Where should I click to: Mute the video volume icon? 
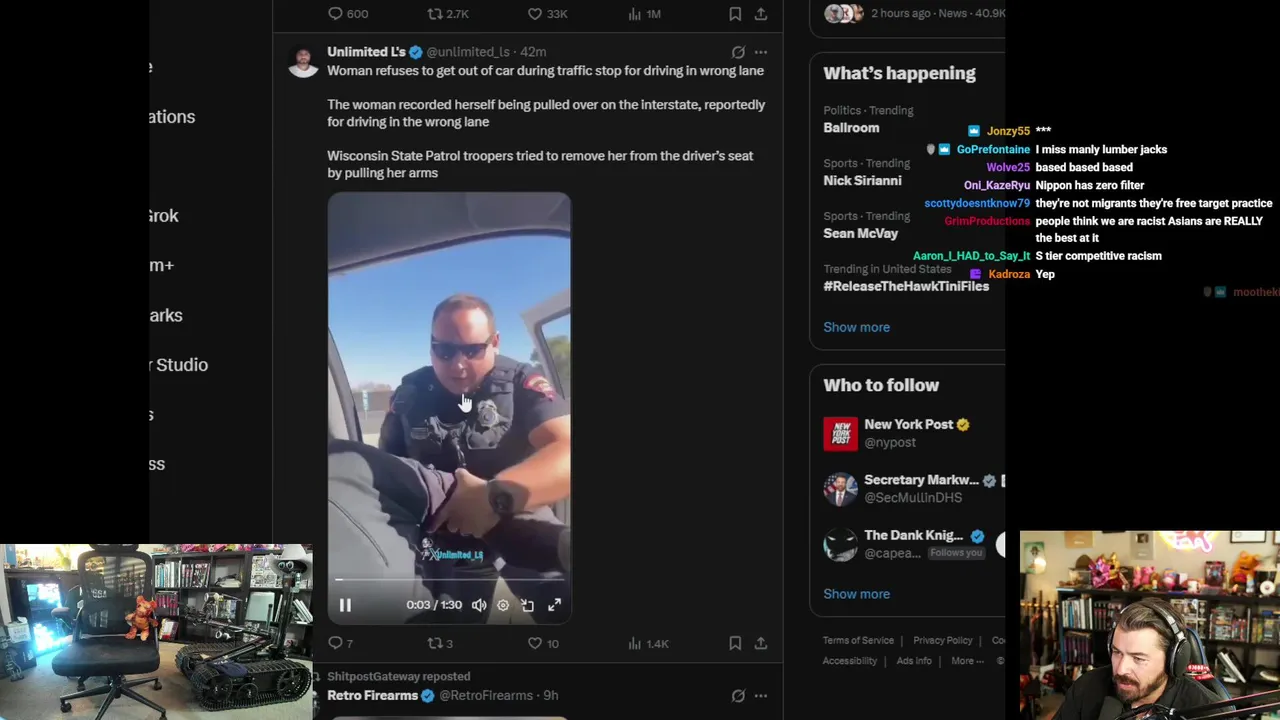(479, 605)
